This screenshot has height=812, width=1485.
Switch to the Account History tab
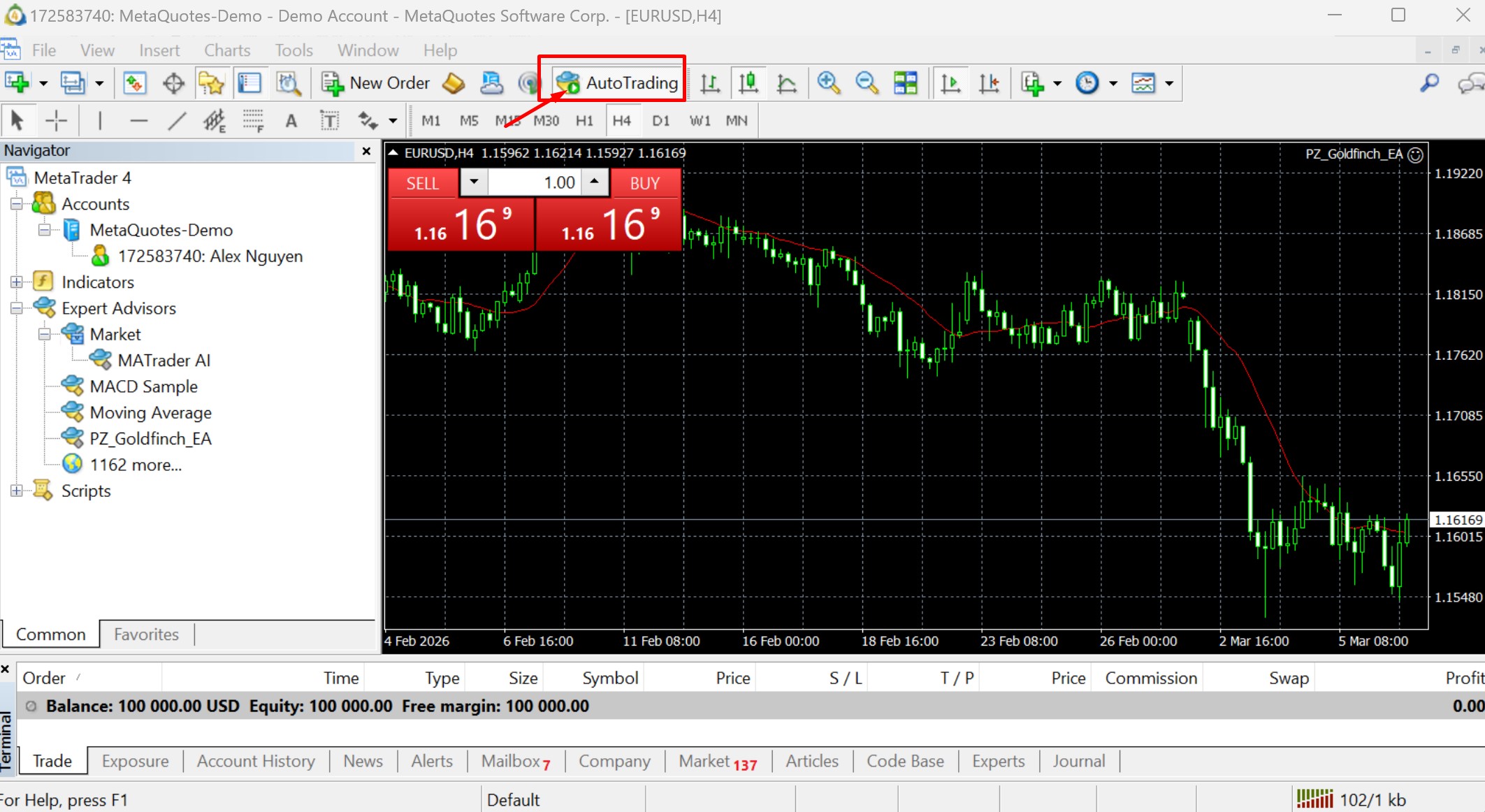pos(255,761)
